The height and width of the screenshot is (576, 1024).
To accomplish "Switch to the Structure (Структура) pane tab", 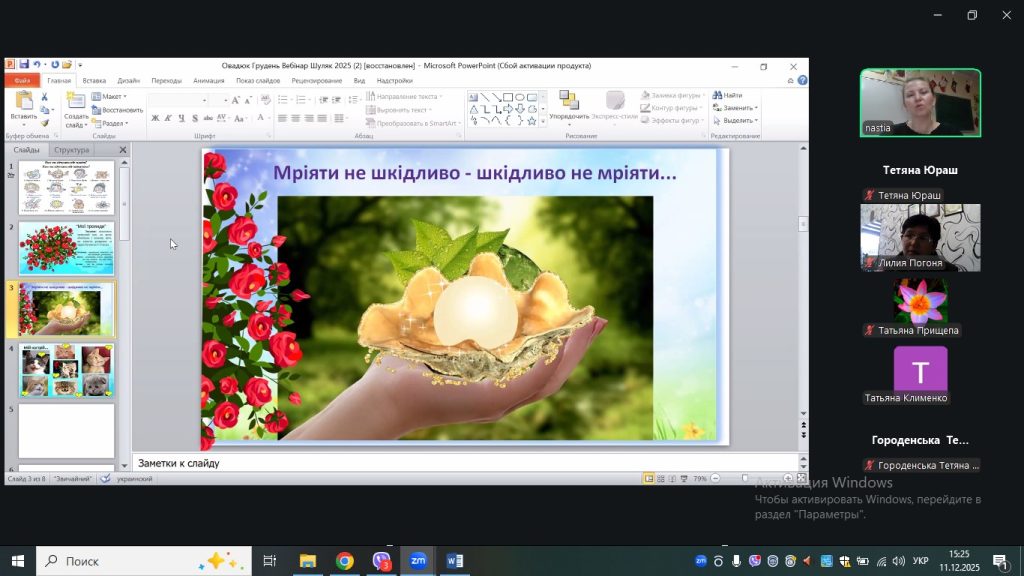I will coord(71,150).
